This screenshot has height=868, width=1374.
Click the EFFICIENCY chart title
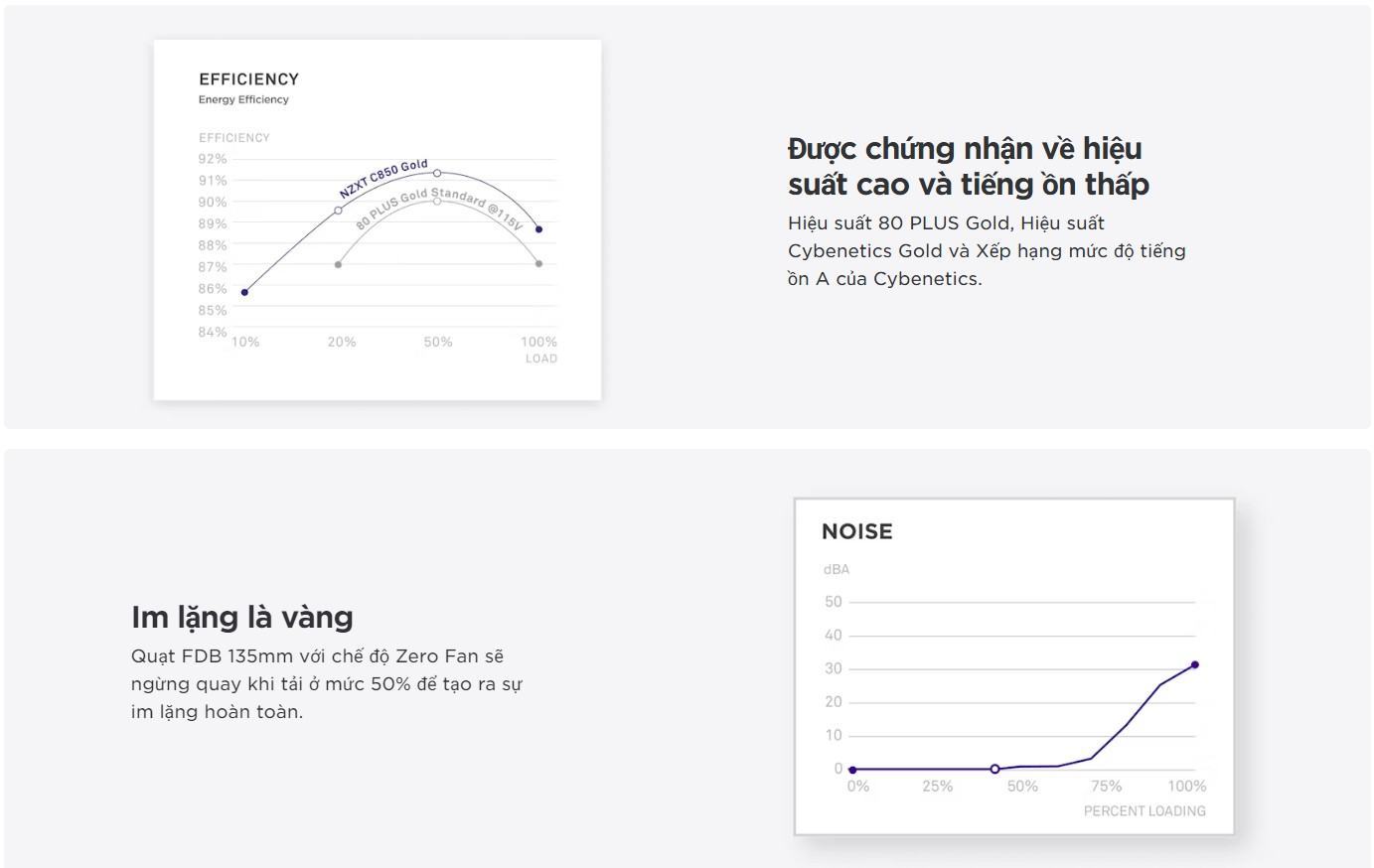tap(248, 79)
